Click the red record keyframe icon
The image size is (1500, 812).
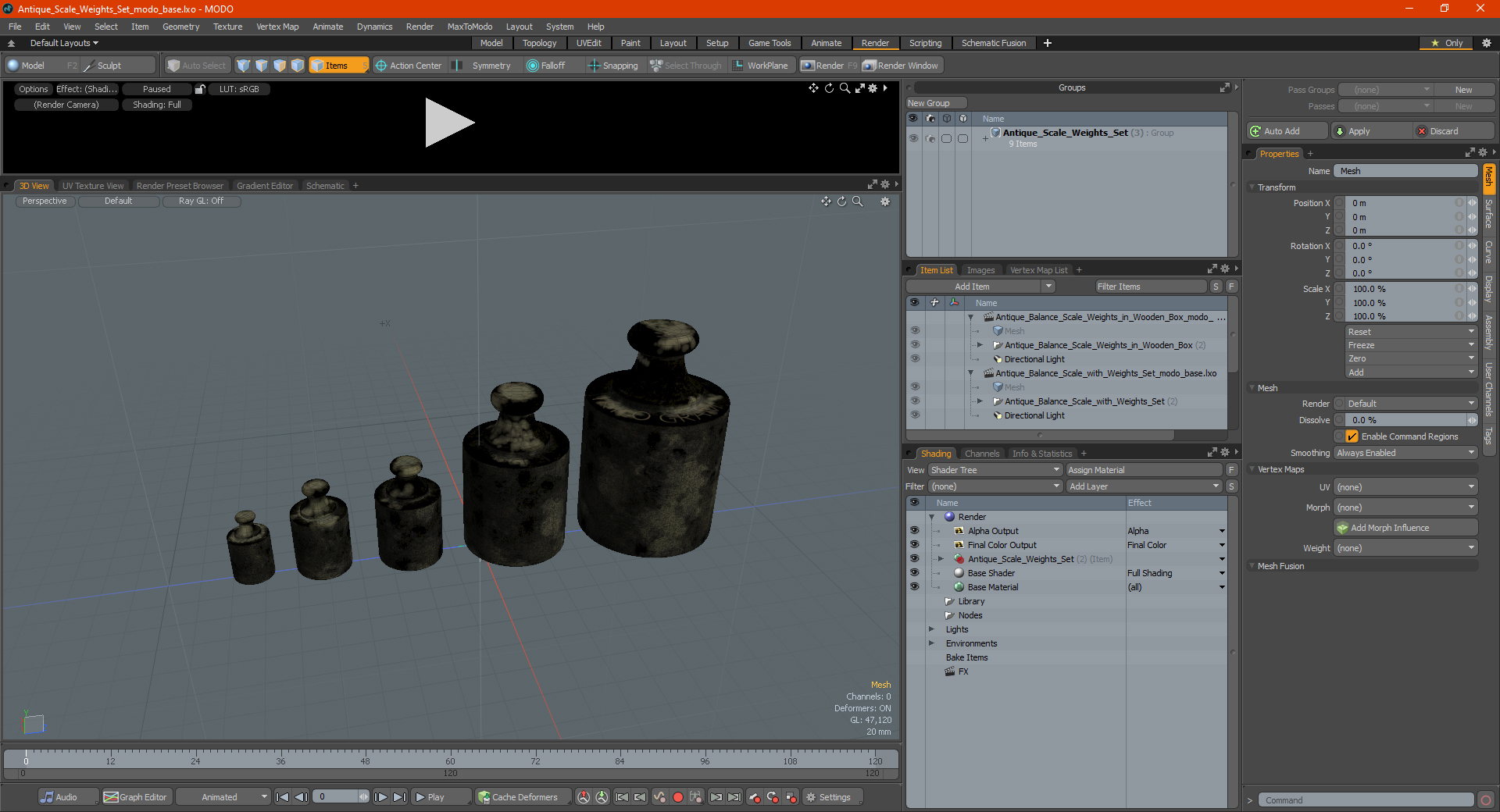click(x=678, y=797)
